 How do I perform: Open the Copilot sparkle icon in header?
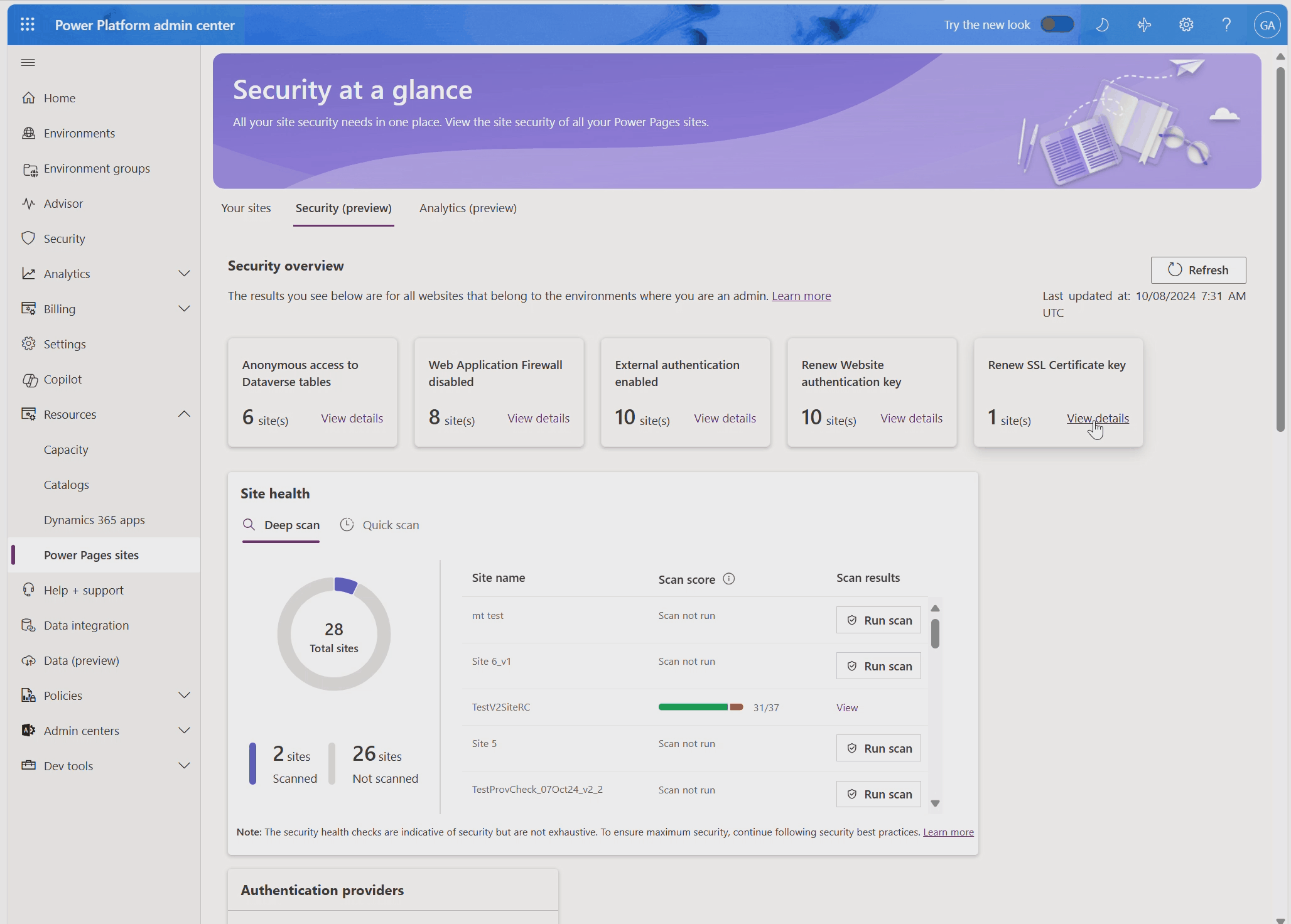pos(1144,24)
